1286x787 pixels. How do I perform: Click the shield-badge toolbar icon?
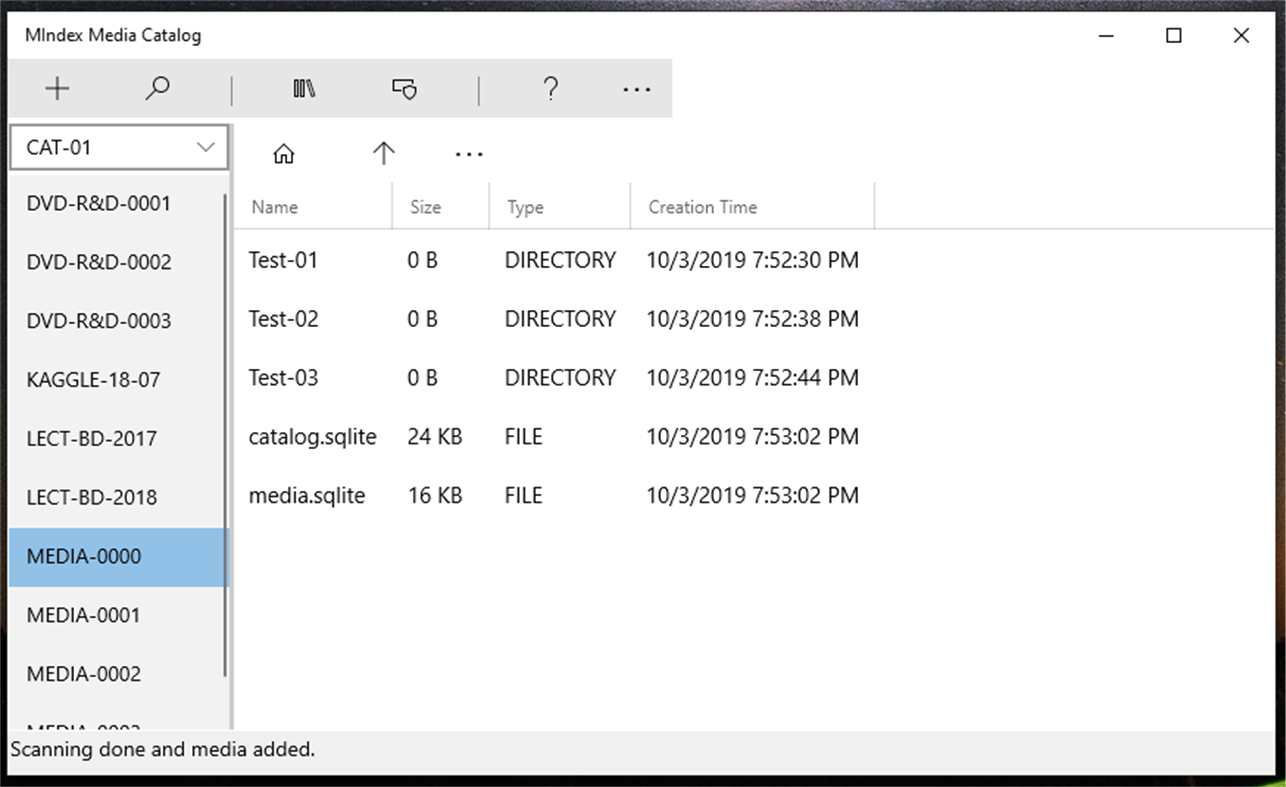click(x=404, y=88)
